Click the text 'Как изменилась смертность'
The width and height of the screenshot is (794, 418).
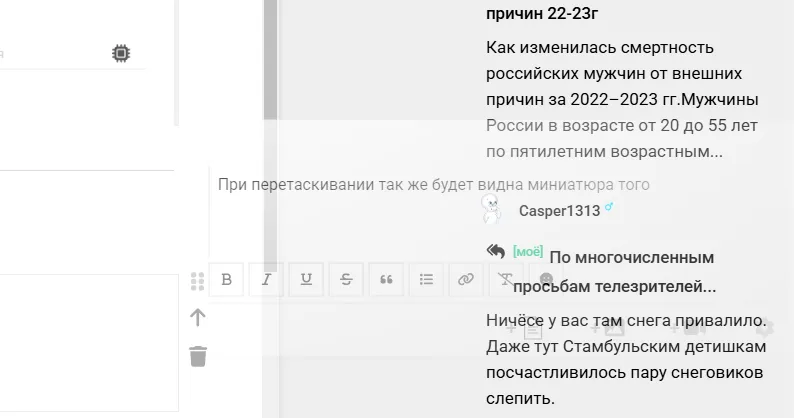tap(600, 48)
